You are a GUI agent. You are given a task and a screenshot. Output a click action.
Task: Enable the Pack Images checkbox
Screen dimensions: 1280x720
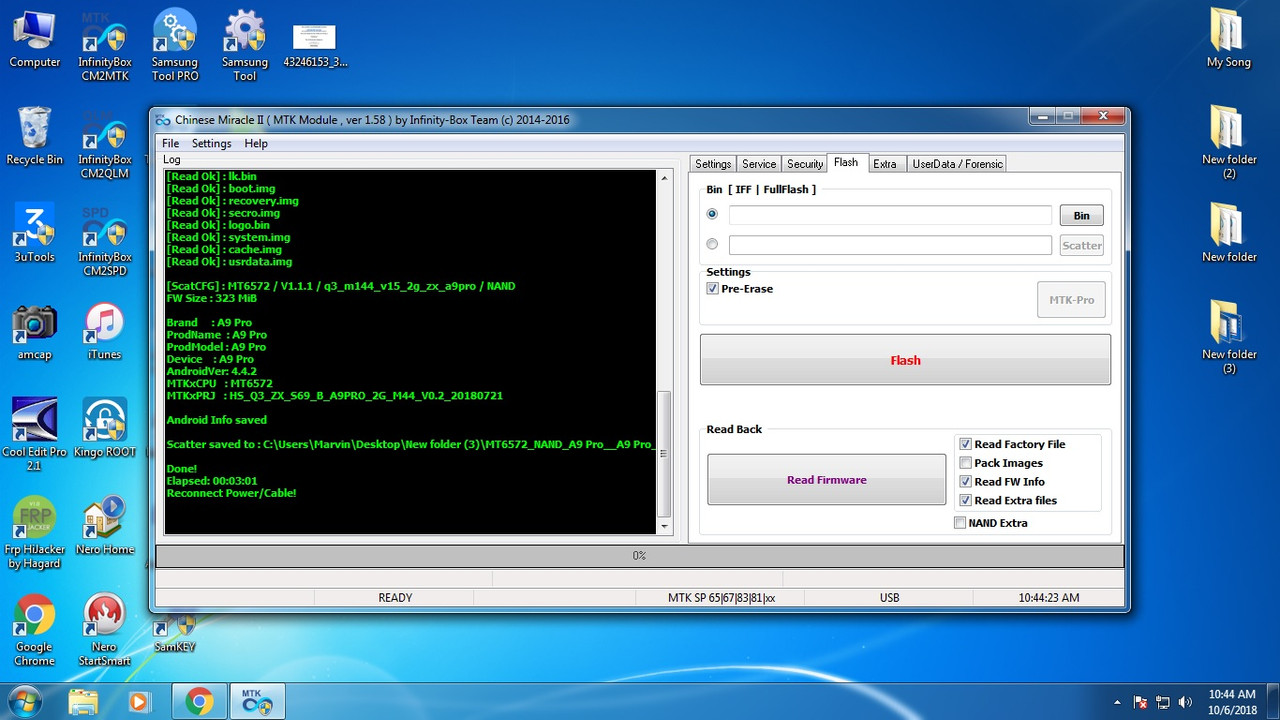[965, 463]
